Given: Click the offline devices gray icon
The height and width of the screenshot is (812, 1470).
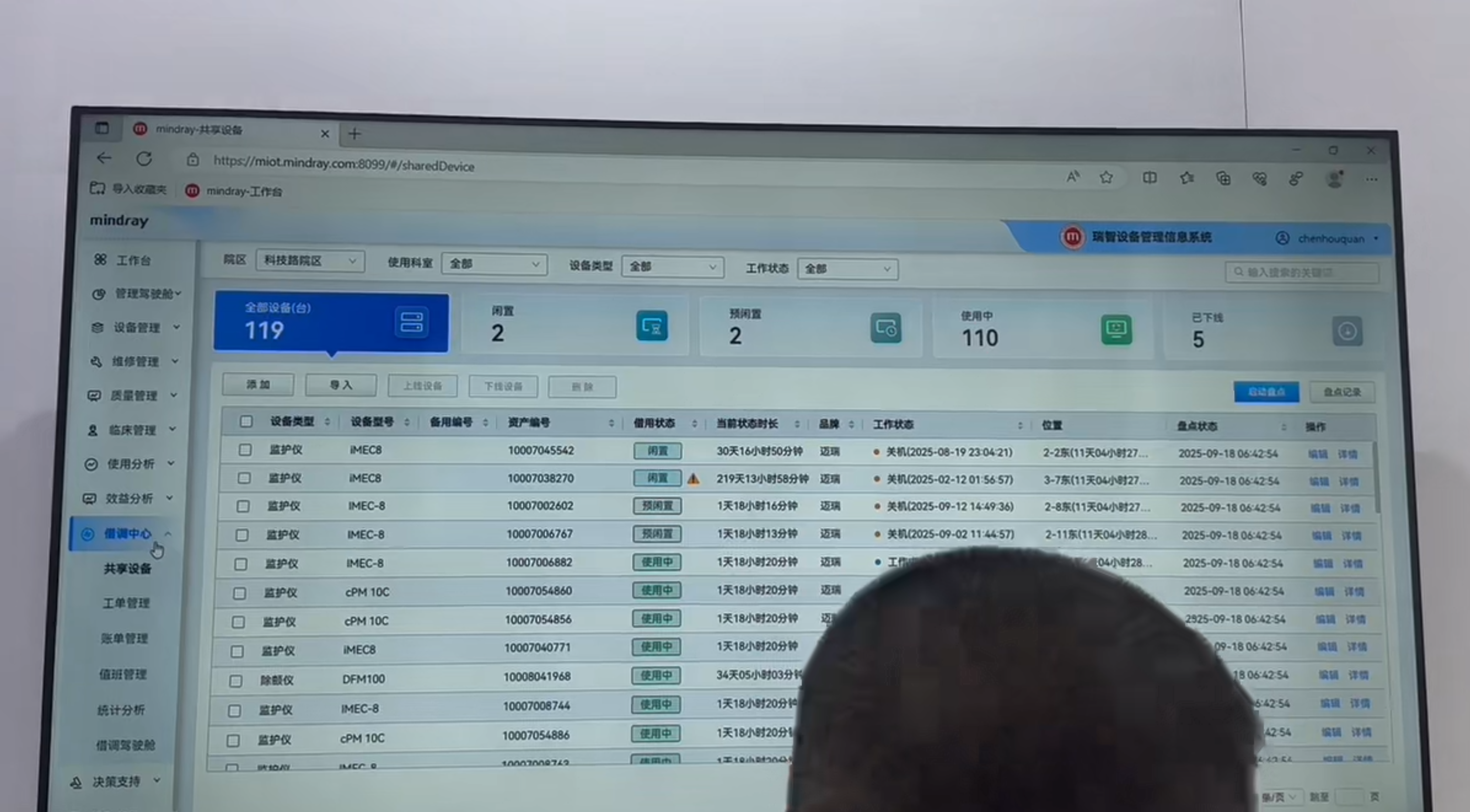Looking at the screenshot, I should click(1347, 332).
